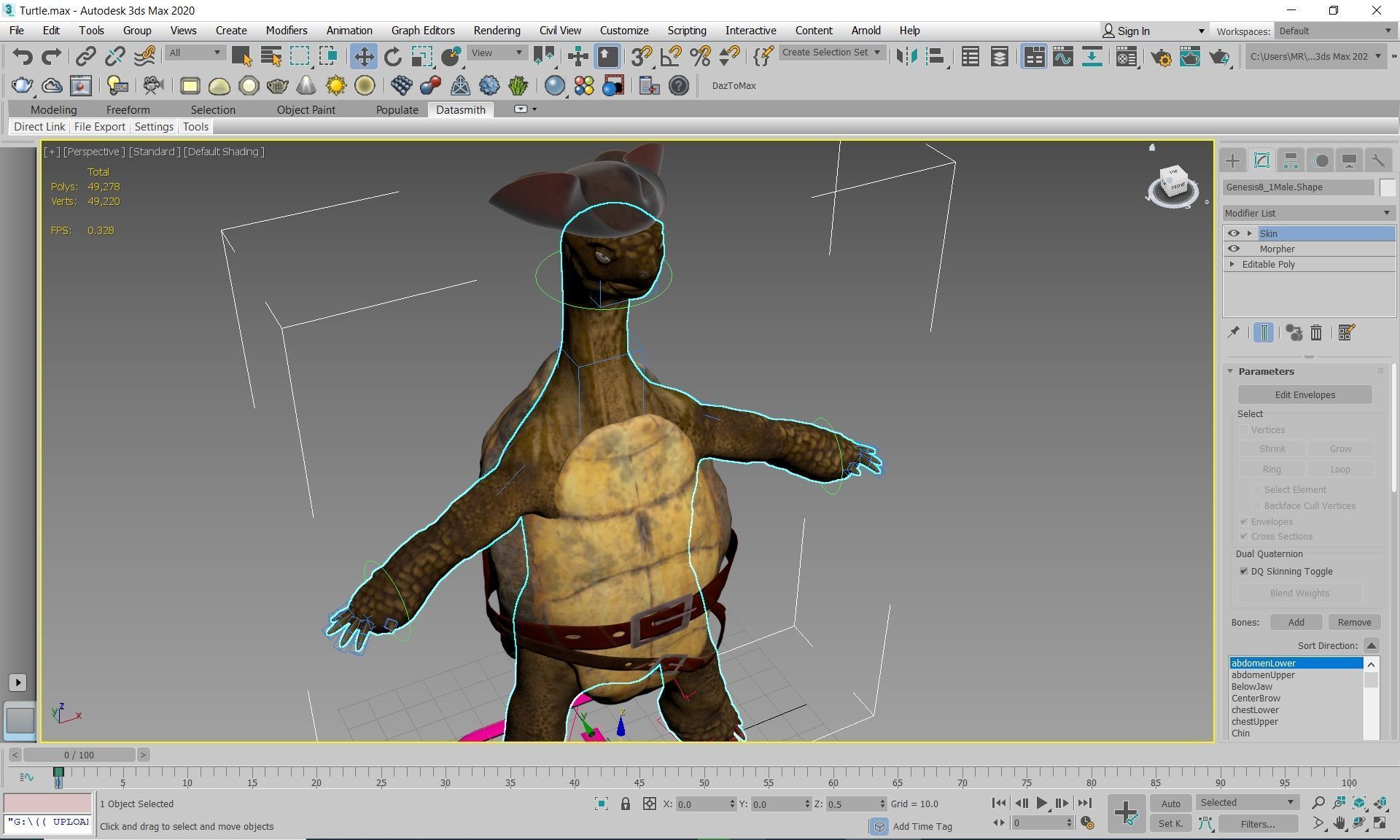
Task: Click the Direct Link button
Action: [39, 126]
